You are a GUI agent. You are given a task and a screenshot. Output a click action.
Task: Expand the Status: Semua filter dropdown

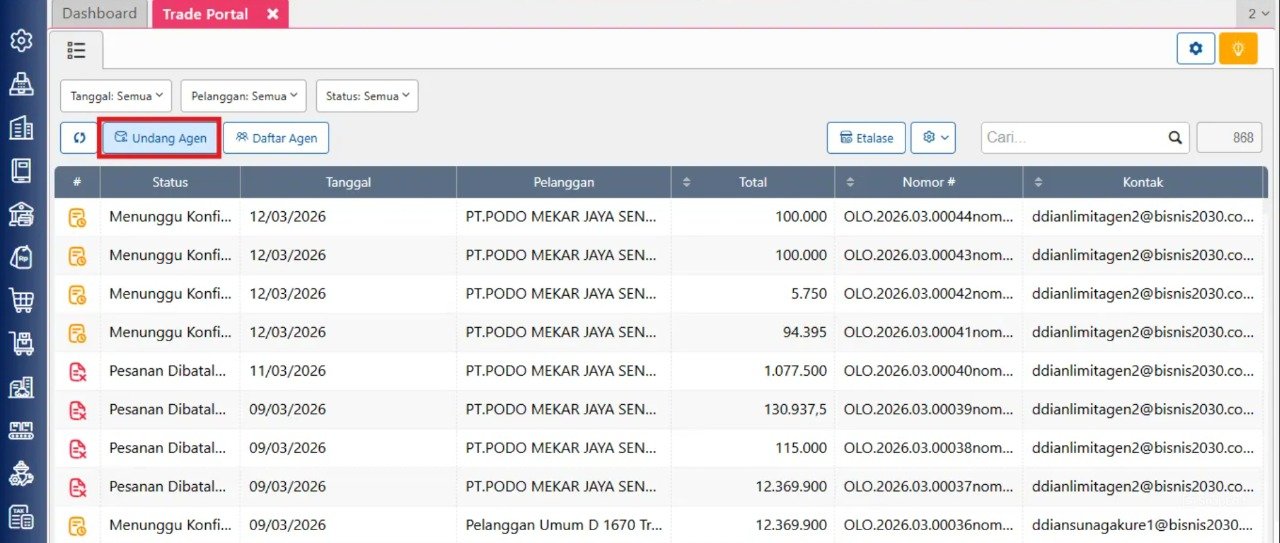click(367, 96)
